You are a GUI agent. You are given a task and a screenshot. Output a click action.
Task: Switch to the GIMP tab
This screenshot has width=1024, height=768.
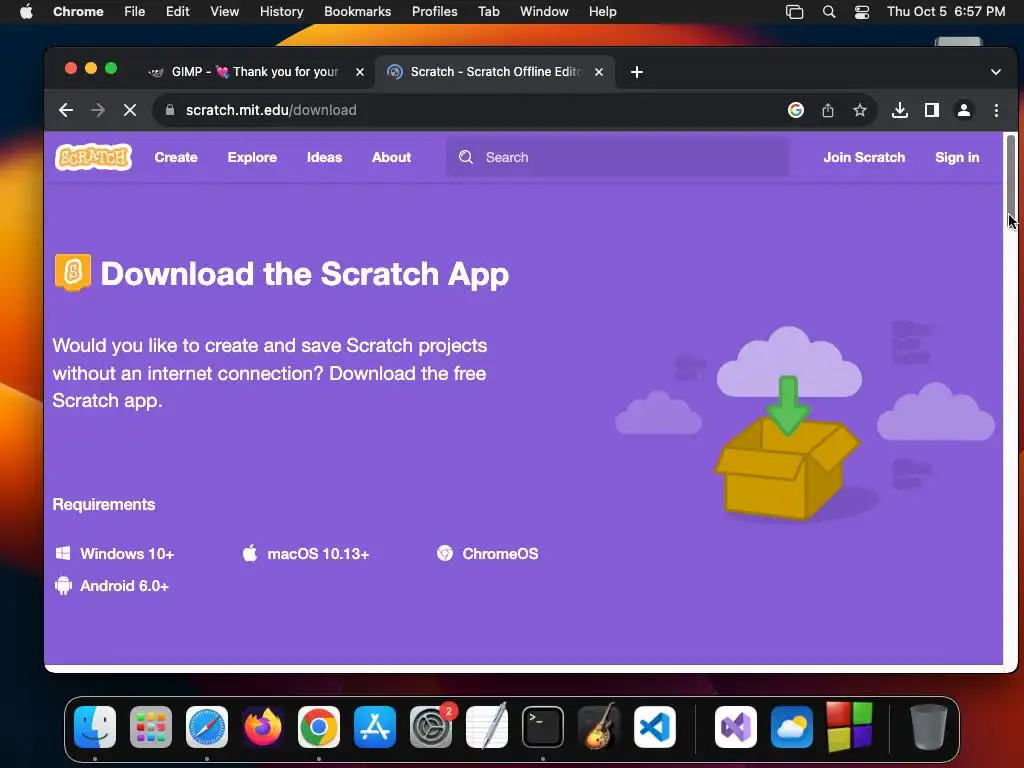(x=255, y=72)
